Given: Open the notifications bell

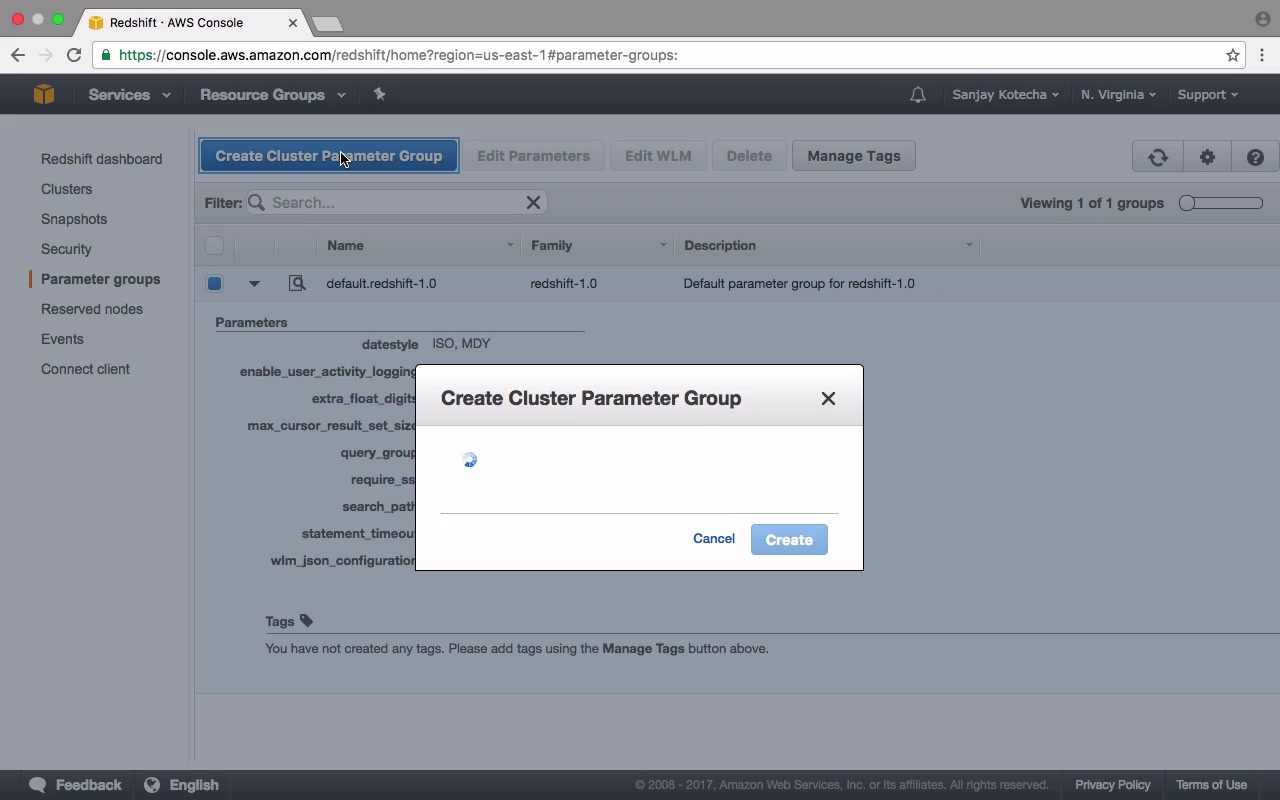Looking at the screenshot, I should (x=917, y=95).
